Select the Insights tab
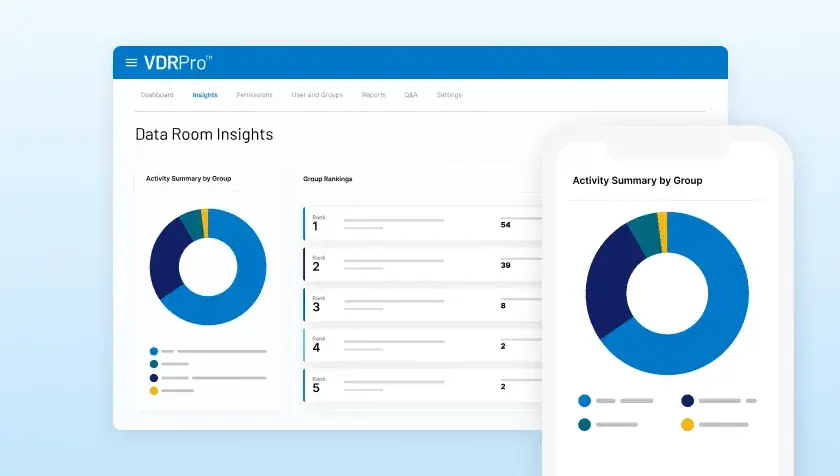840x476 pixels. 205,95
